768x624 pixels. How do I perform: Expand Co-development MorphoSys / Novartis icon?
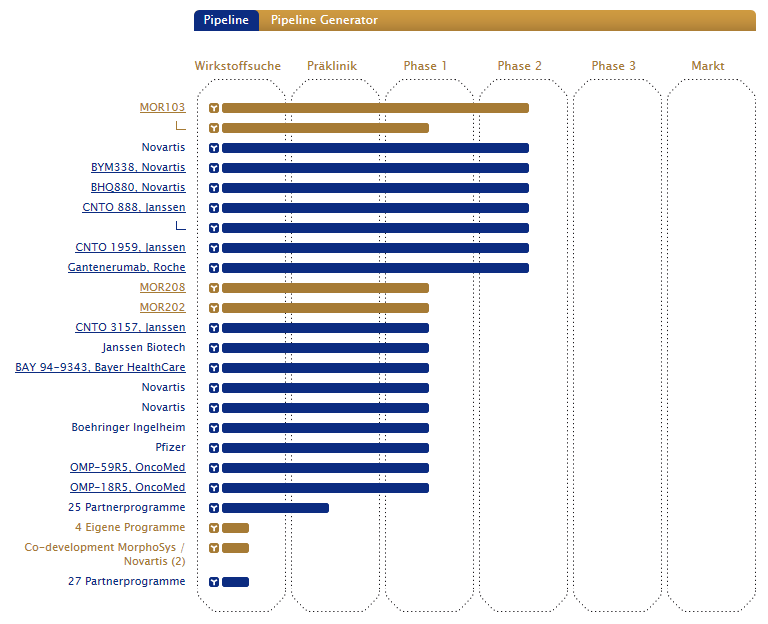pos(214,548)
